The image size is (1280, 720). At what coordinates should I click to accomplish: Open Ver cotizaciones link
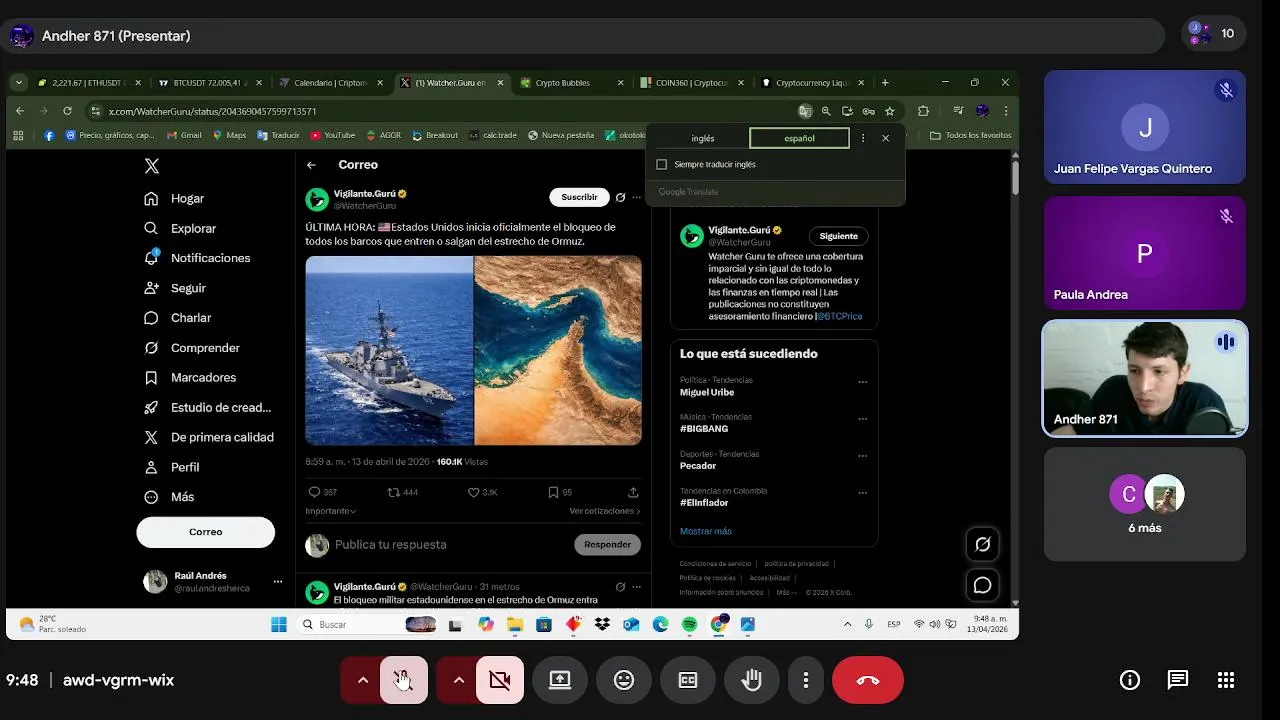(x=605, y=511)
